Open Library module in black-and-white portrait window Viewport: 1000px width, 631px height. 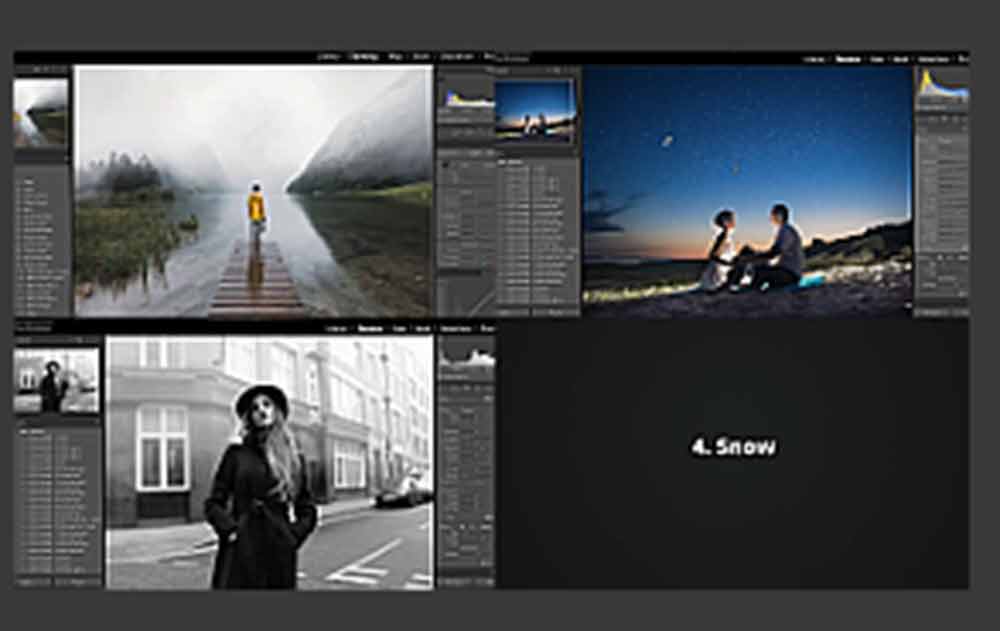coord(337,329)
